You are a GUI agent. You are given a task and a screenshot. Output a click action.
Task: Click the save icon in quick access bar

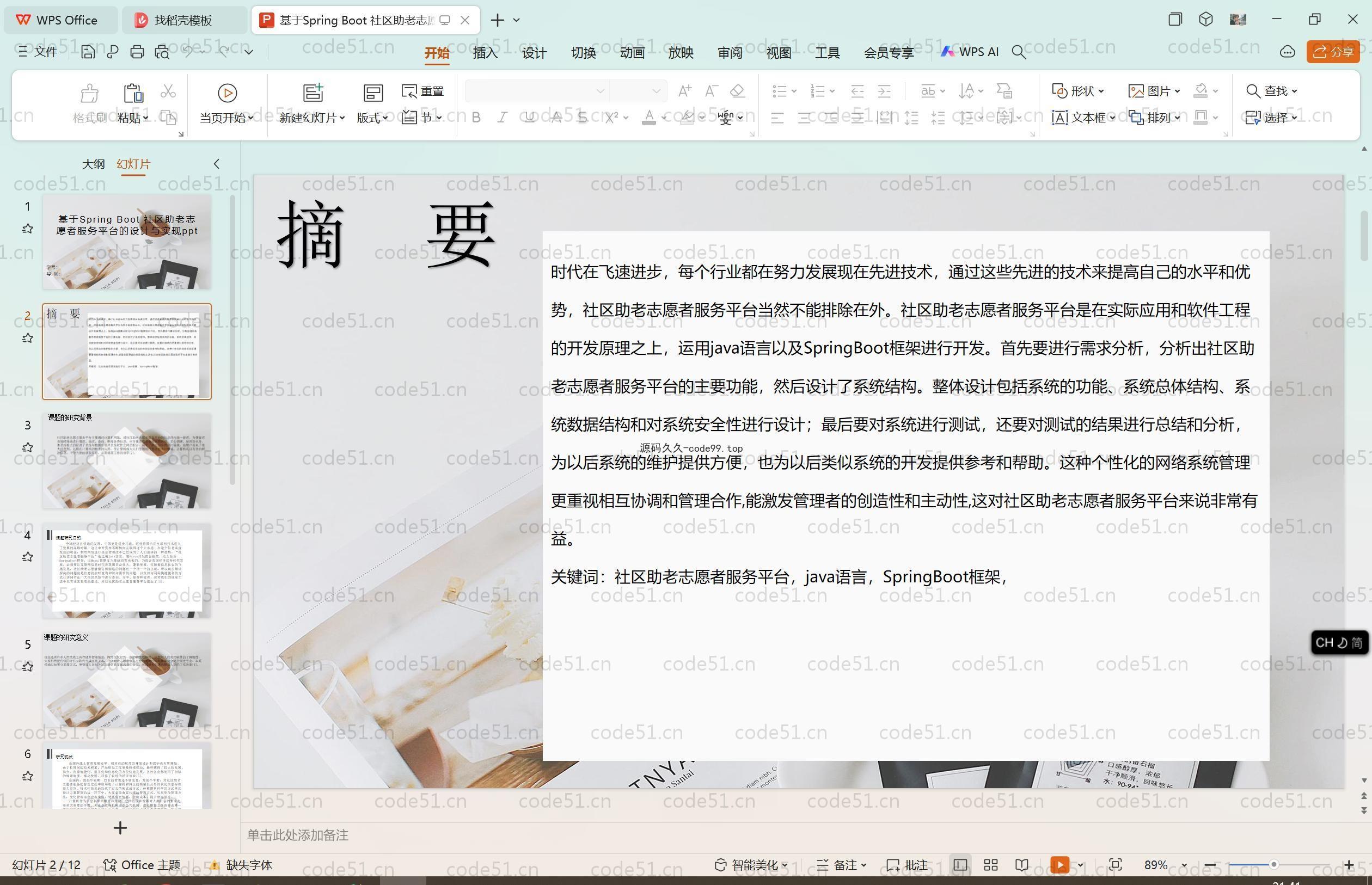point(88,52)
